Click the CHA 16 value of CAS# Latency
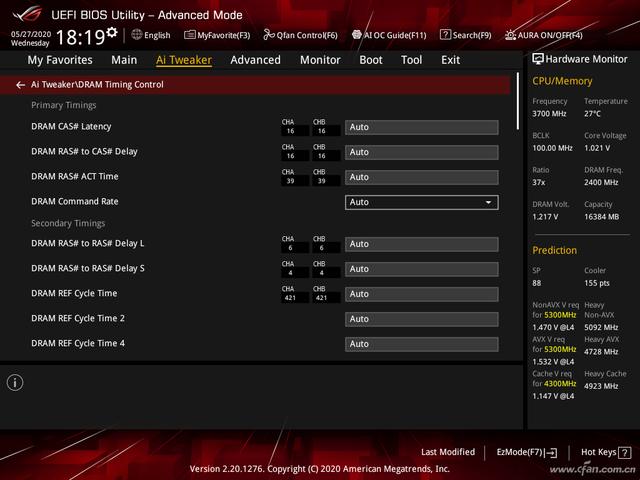The height and width of the screenshot is (480, 640). pyautogui.click(x=290, y=131)
